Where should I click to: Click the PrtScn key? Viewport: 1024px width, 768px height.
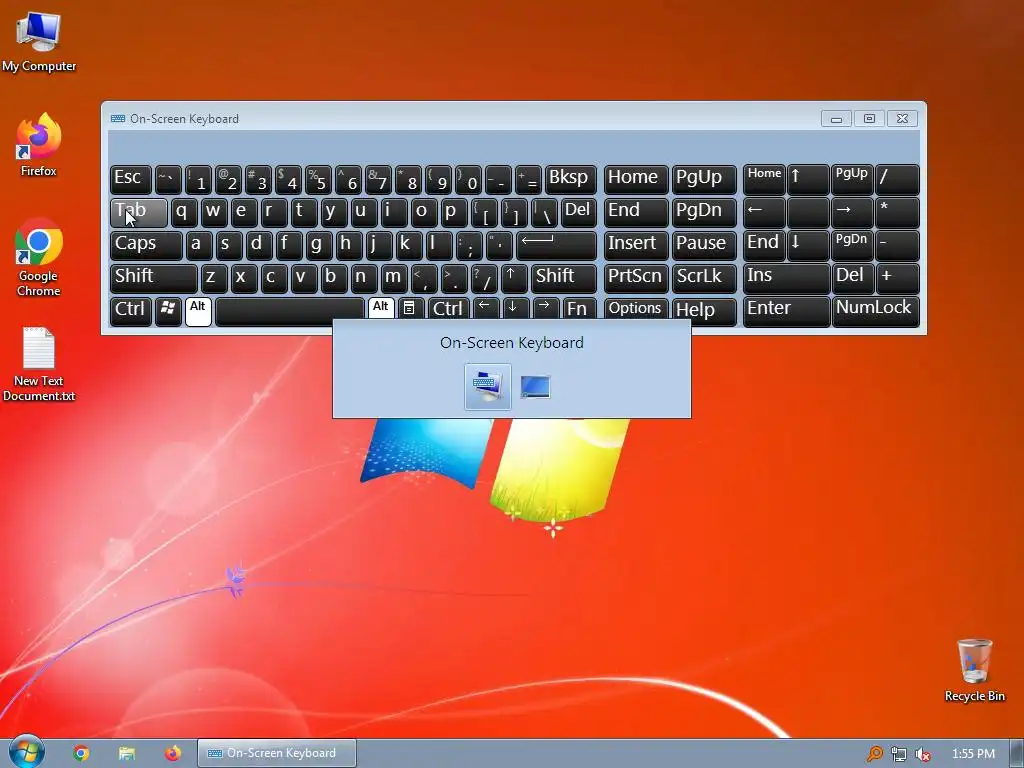click(x=635, y=278)
